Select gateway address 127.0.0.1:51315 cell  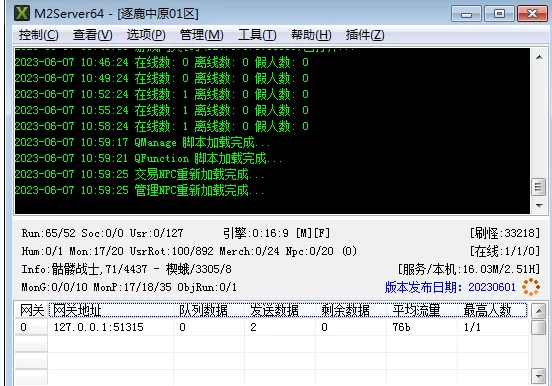coord(111,327)
